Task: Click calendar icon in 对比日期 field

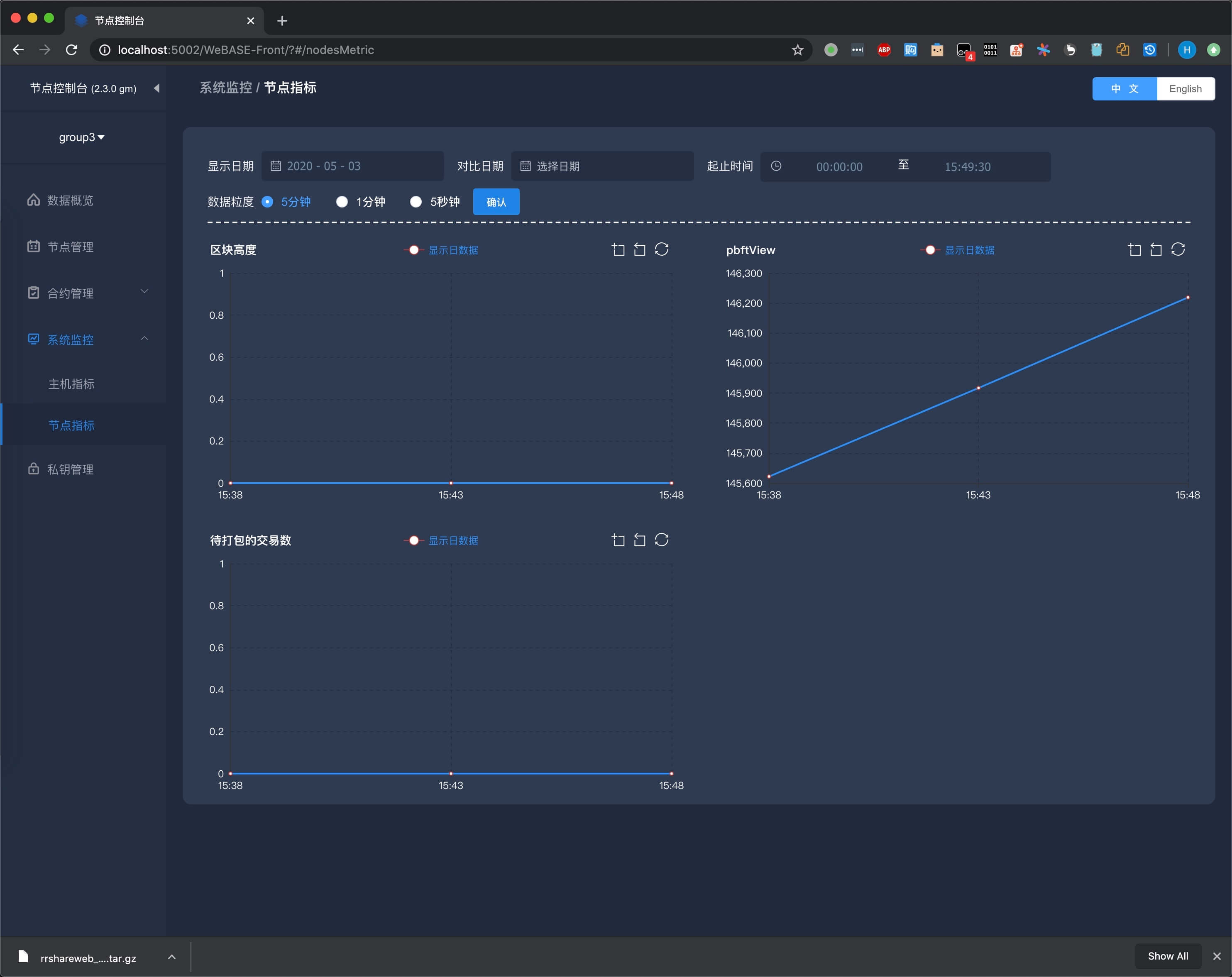Action: pos(525,166)
